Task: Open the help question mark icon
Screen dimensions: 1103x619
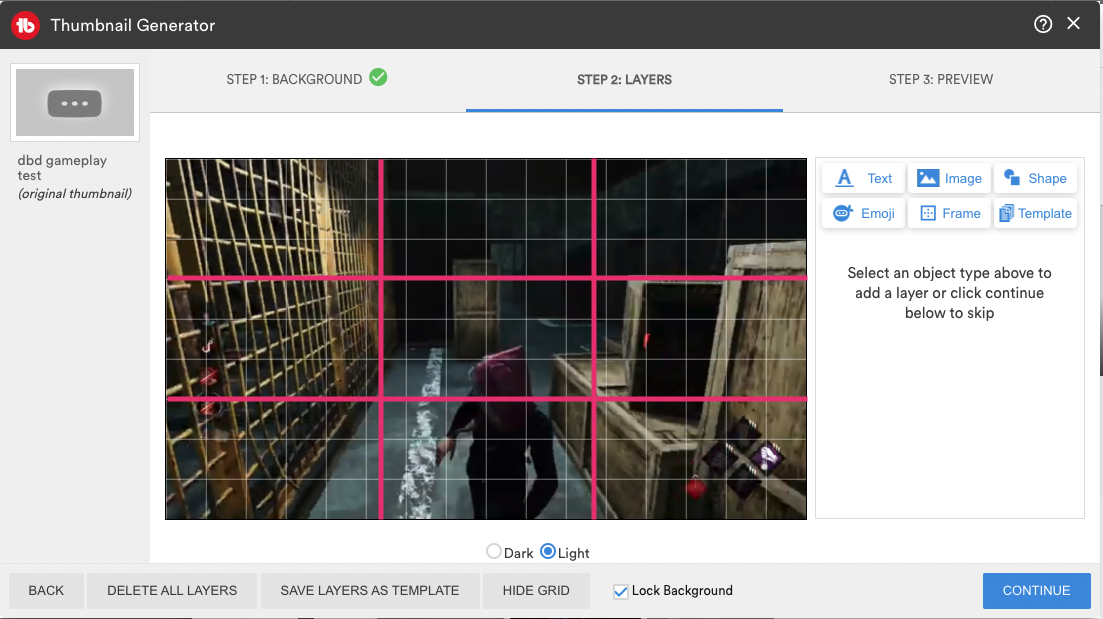Action: (x=1043, y=25)
